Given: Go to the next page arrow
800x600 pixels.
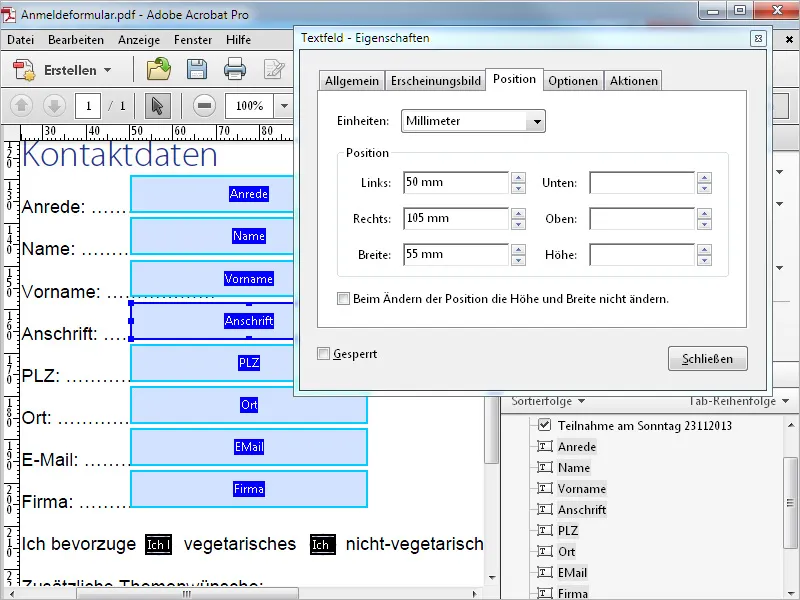Looking at the screenshot, I should click(x=54, y=106).
